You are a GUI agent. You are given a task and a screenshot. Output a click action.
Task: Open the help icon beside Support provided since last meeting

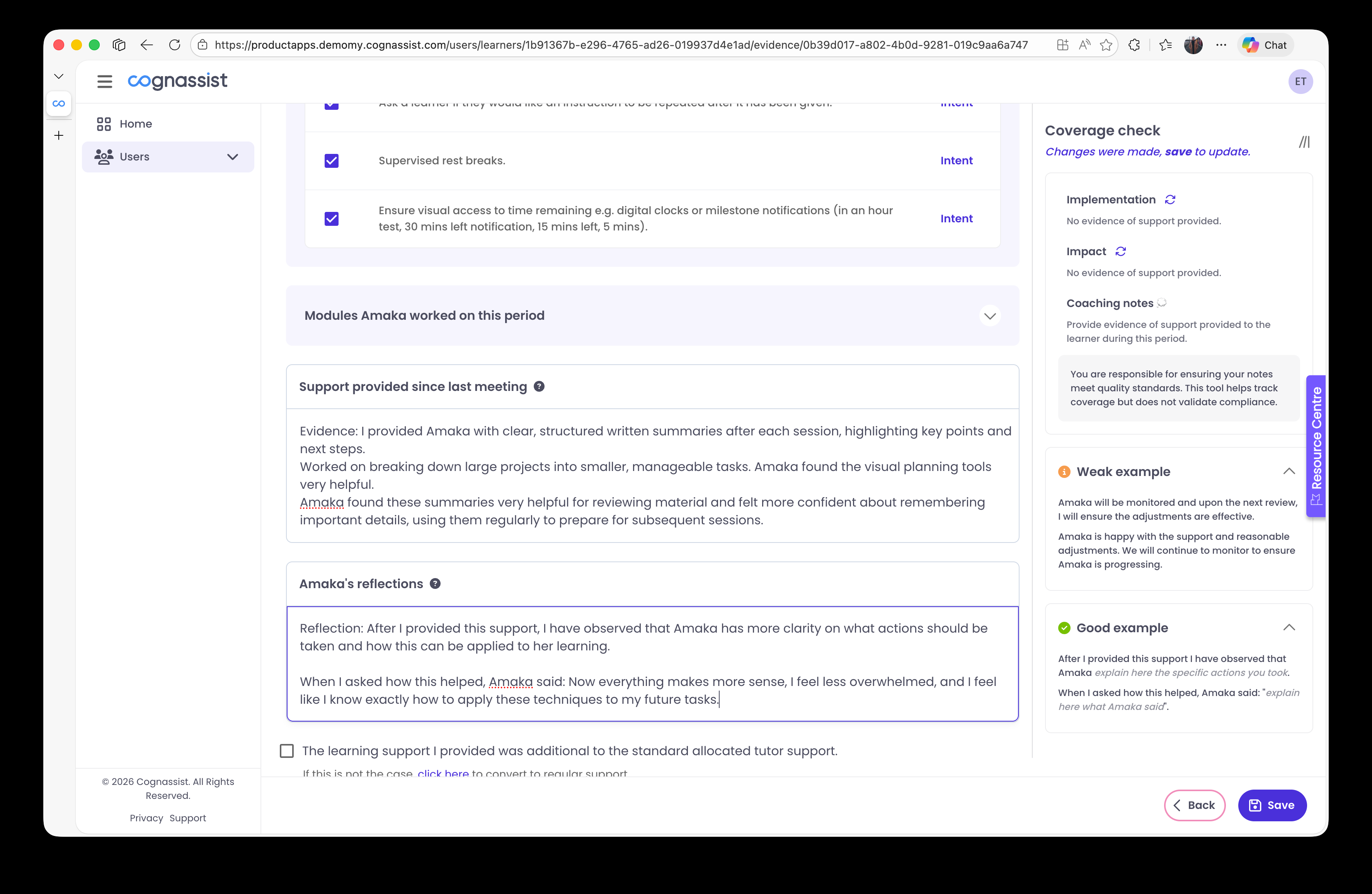(540, 386)
